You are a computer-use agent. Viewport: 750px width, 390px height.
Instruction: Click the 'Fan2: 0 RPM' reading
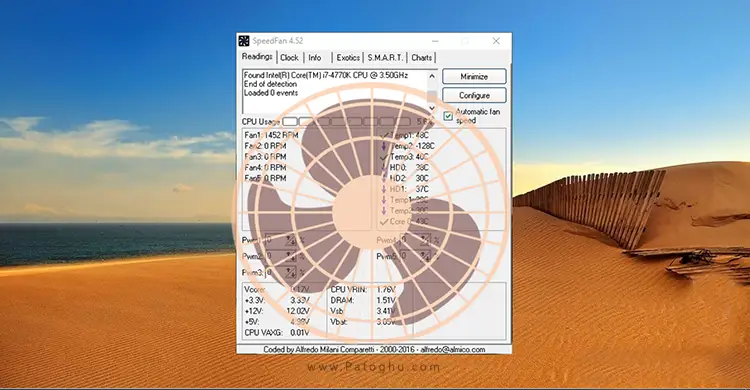point(265,146)
